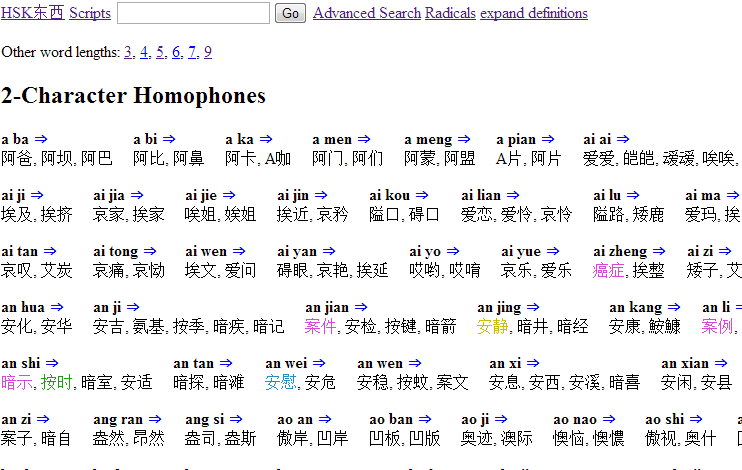742x470 pixels.
Task: Open the Radicals page
Action: pyautogui.click(x=450, y=13)
